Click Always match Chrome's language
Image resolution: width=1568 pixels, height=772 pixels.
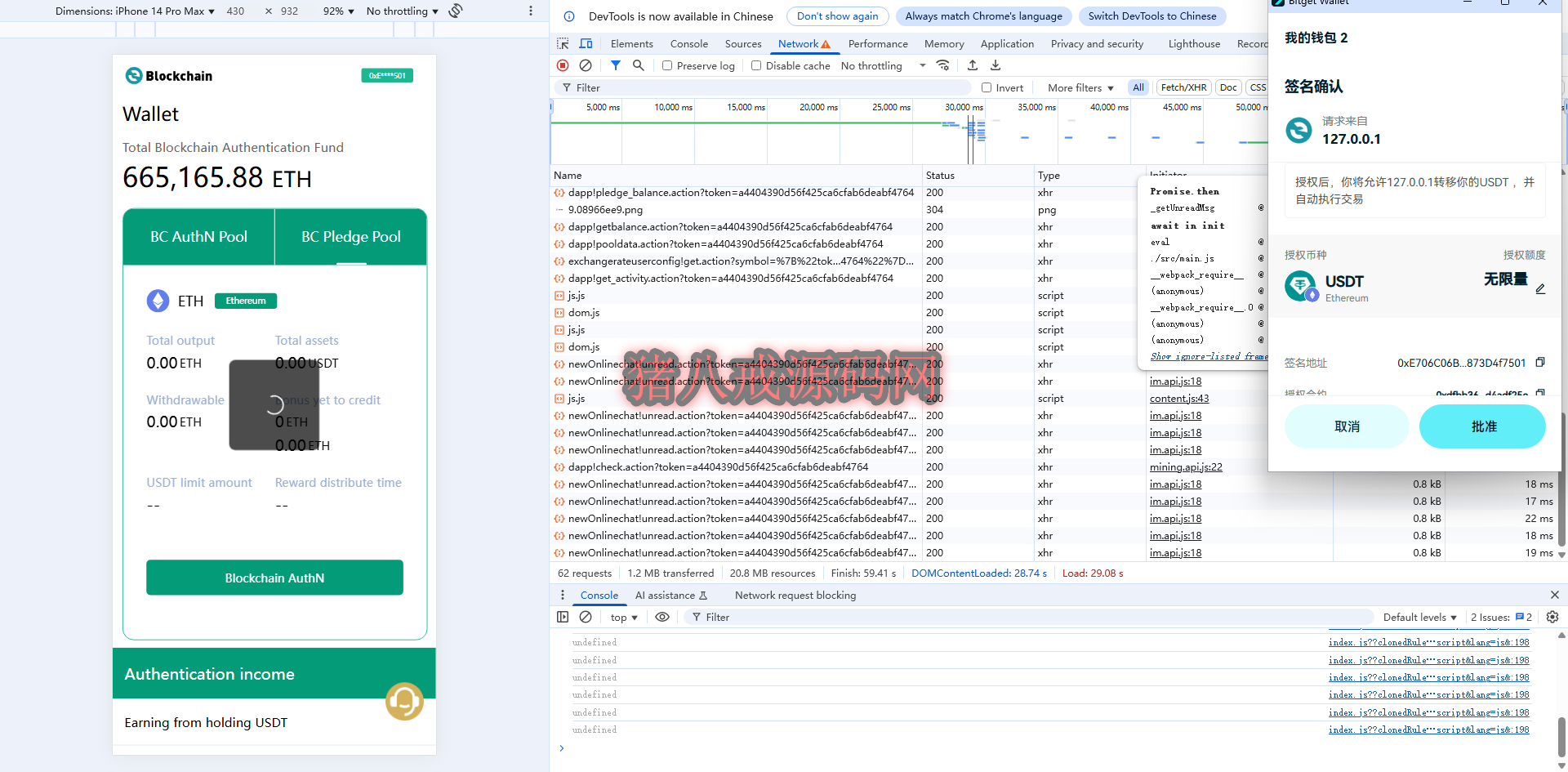pos(983,16)
